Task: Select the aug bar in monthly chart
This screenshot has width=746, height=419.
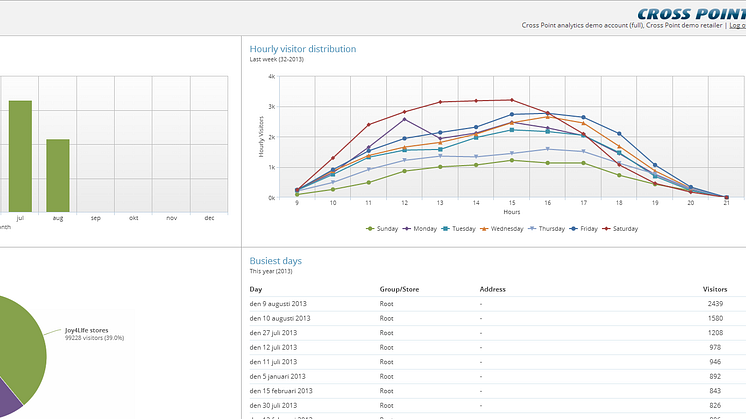Action: pos(58,176)
